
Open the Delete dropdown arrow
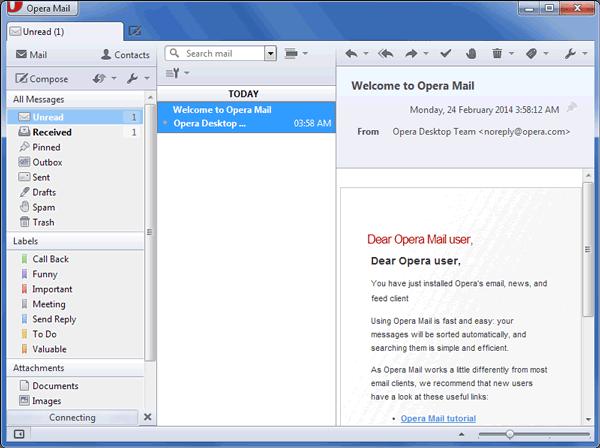[511, 54]
